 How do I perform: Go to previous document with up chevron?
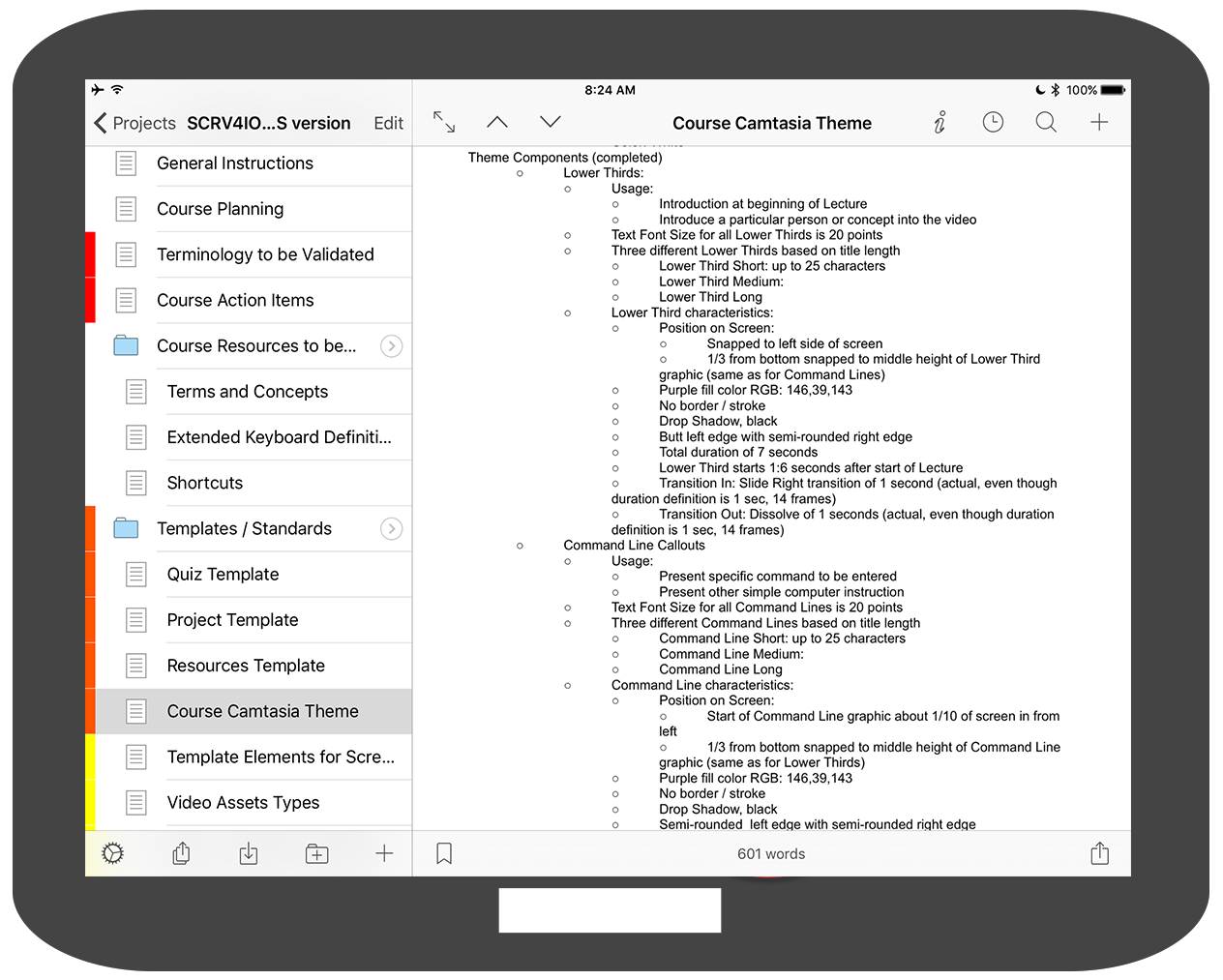tap(497, 122)
